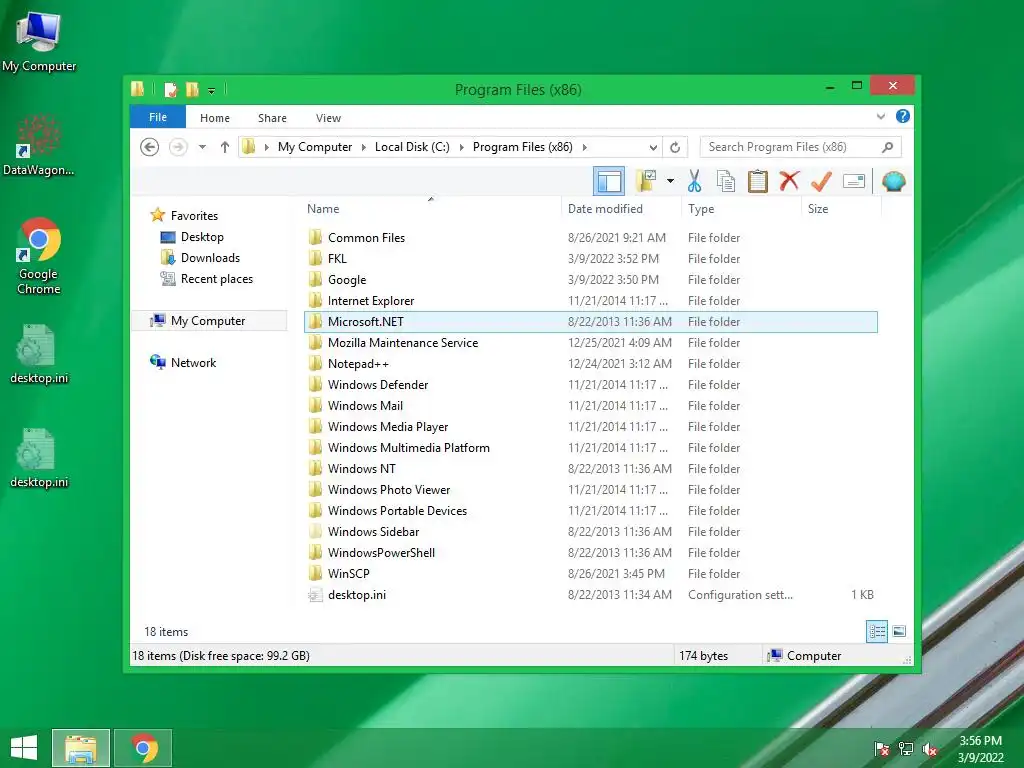
Task: Click the Properties icon in quick access toolbar
Action: point(170,89)
